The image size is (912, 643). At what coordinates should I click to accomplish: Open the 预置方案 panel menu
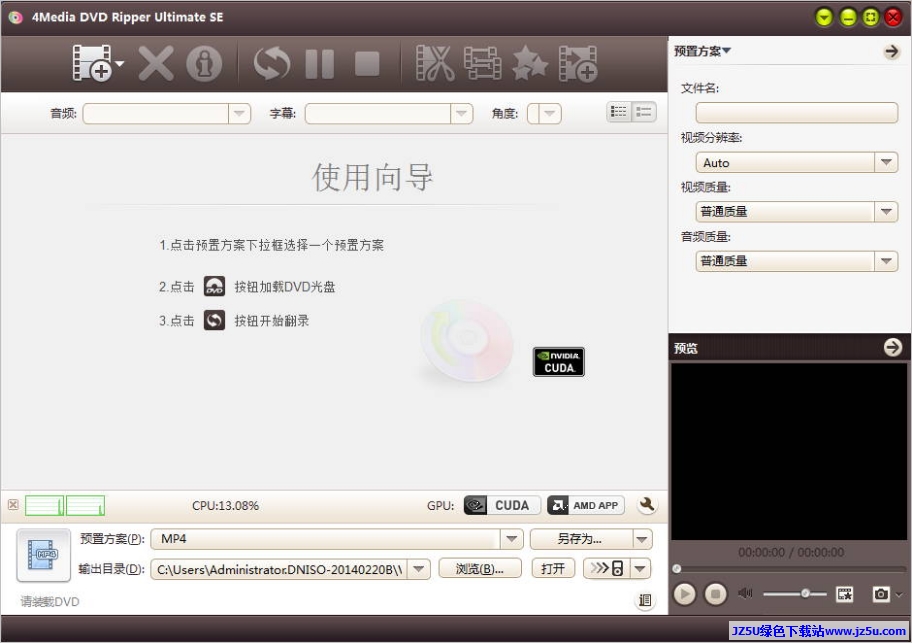coord(702,51)
